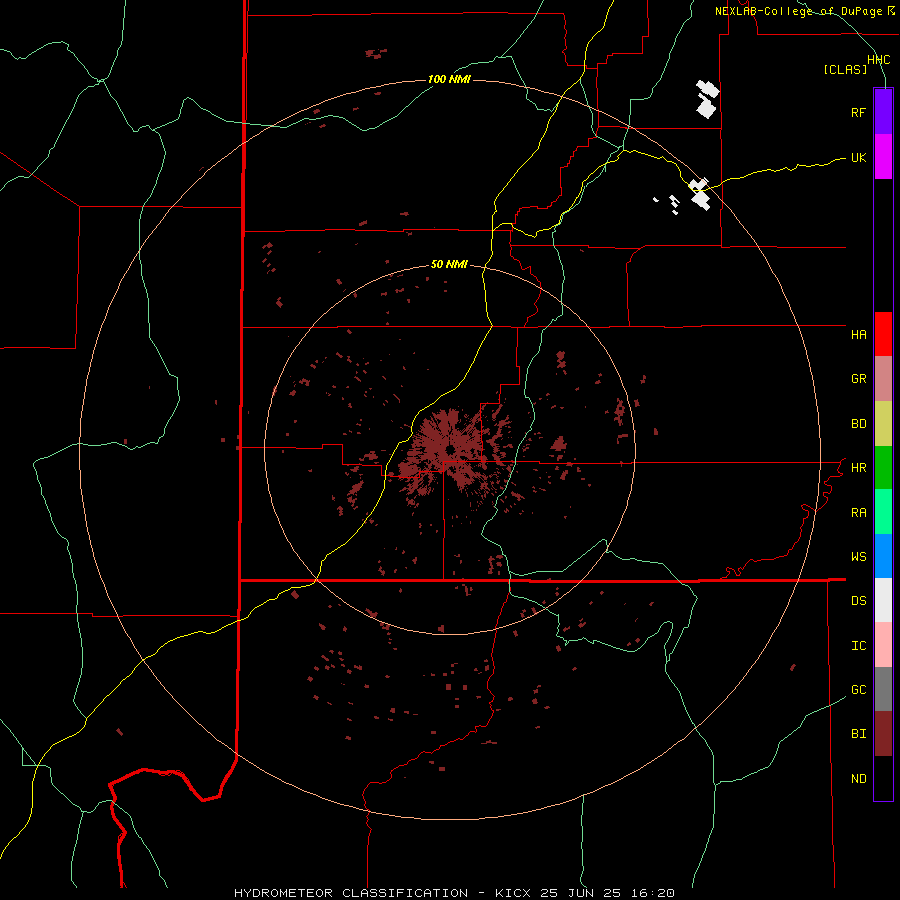Screen dimensions: 900x900
Task: Click the GC legend label
Action: coord(858,690)
